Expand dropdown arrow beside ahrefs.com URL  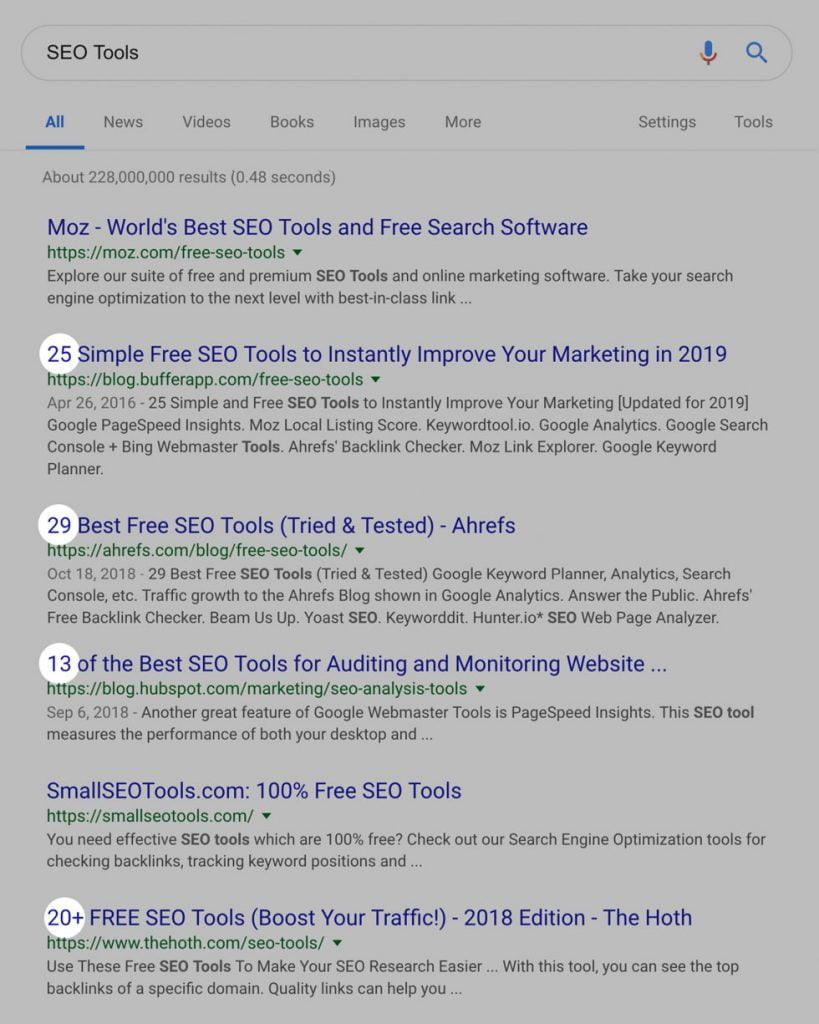pos(360,551)
